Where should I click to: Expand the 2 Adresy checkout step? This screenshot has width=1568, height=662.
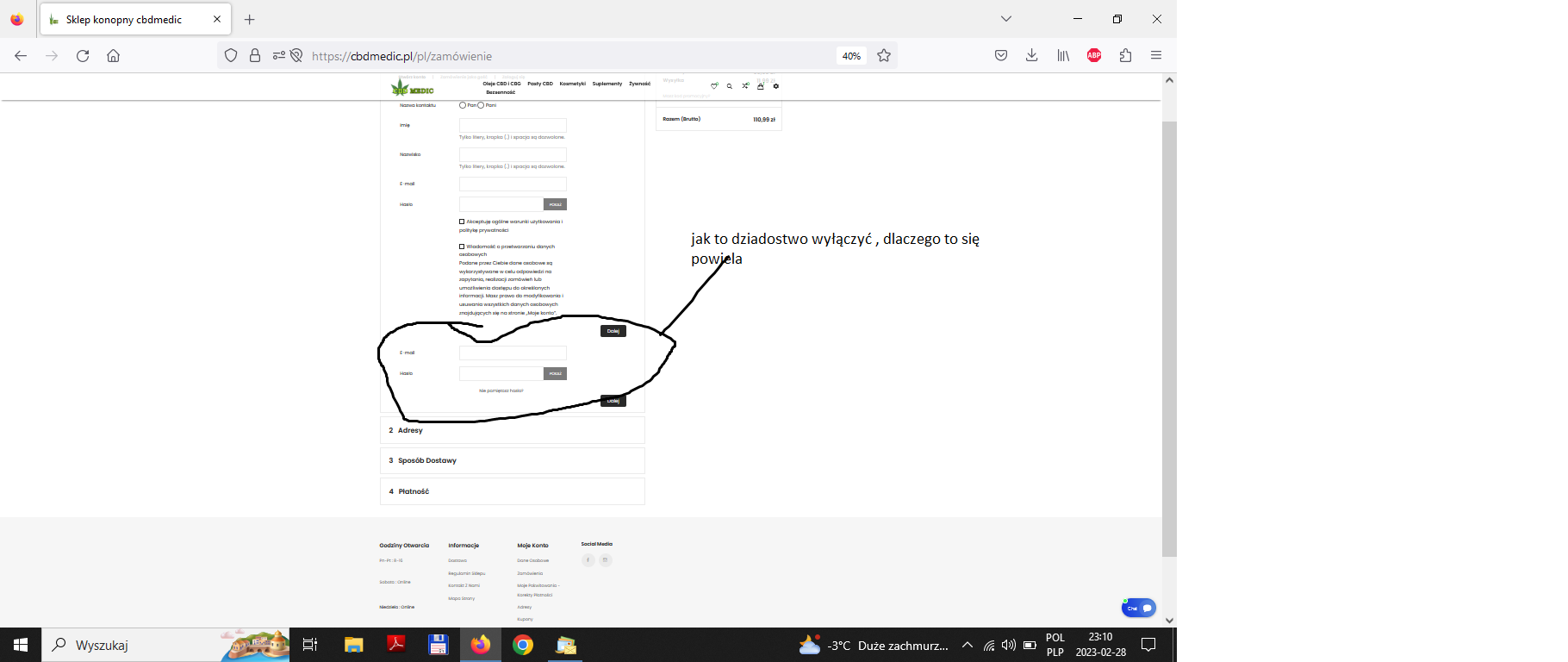(513, 430)
